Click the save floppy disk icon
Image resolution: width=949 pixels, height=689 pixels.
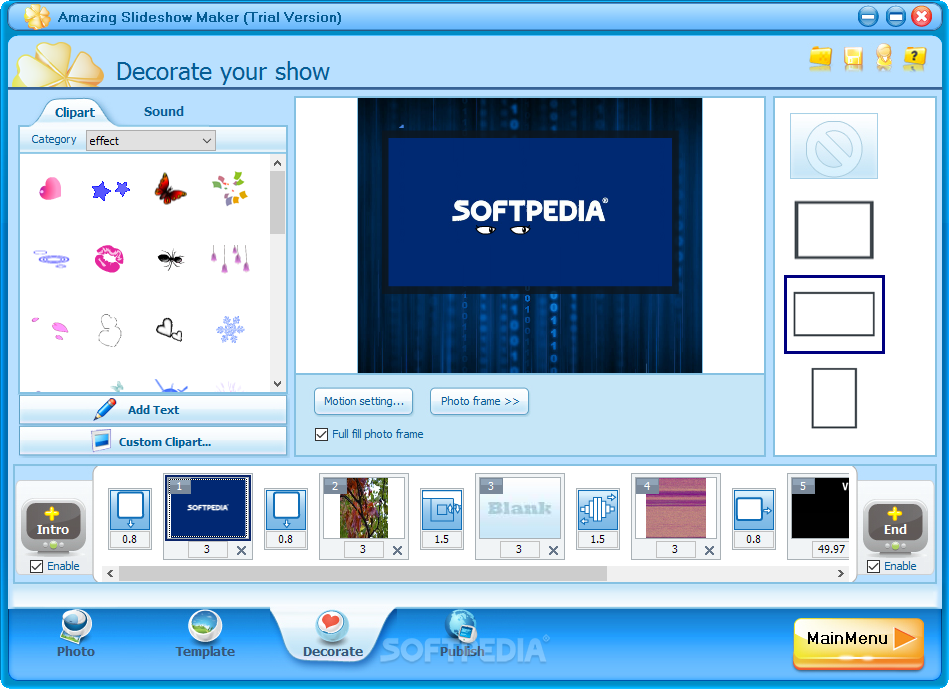853,58
